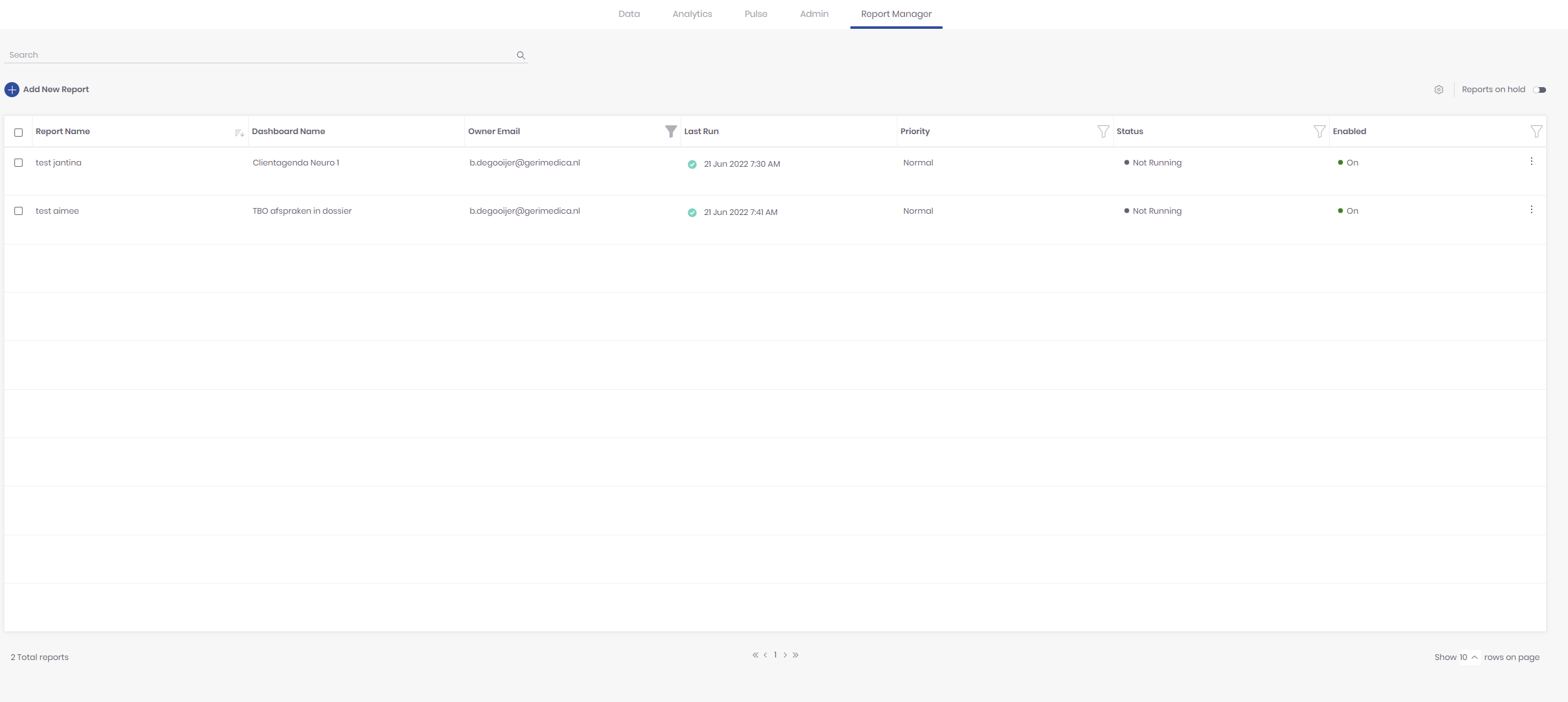This screenshot has width=1568, height=702.
Task: Tick the select-all header checkbox
Action: 19,132
